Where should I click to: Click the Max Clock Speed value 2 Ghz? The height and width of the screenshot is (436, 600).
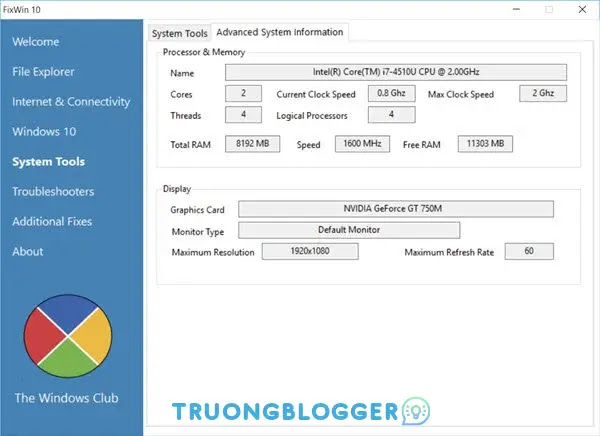[x=543, y=93]
